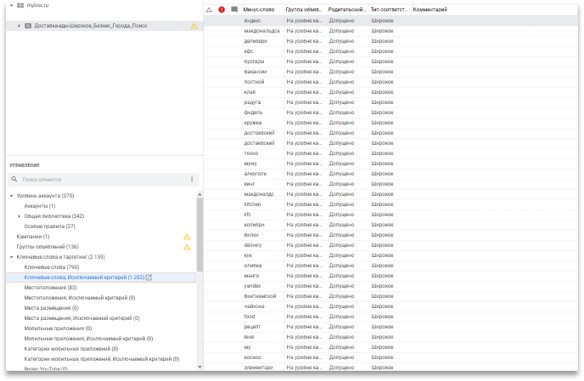Viewport: 584px width, 381px height.
Task: Expand the Доставка еды campaign node
Action: (x=19, y=26)
